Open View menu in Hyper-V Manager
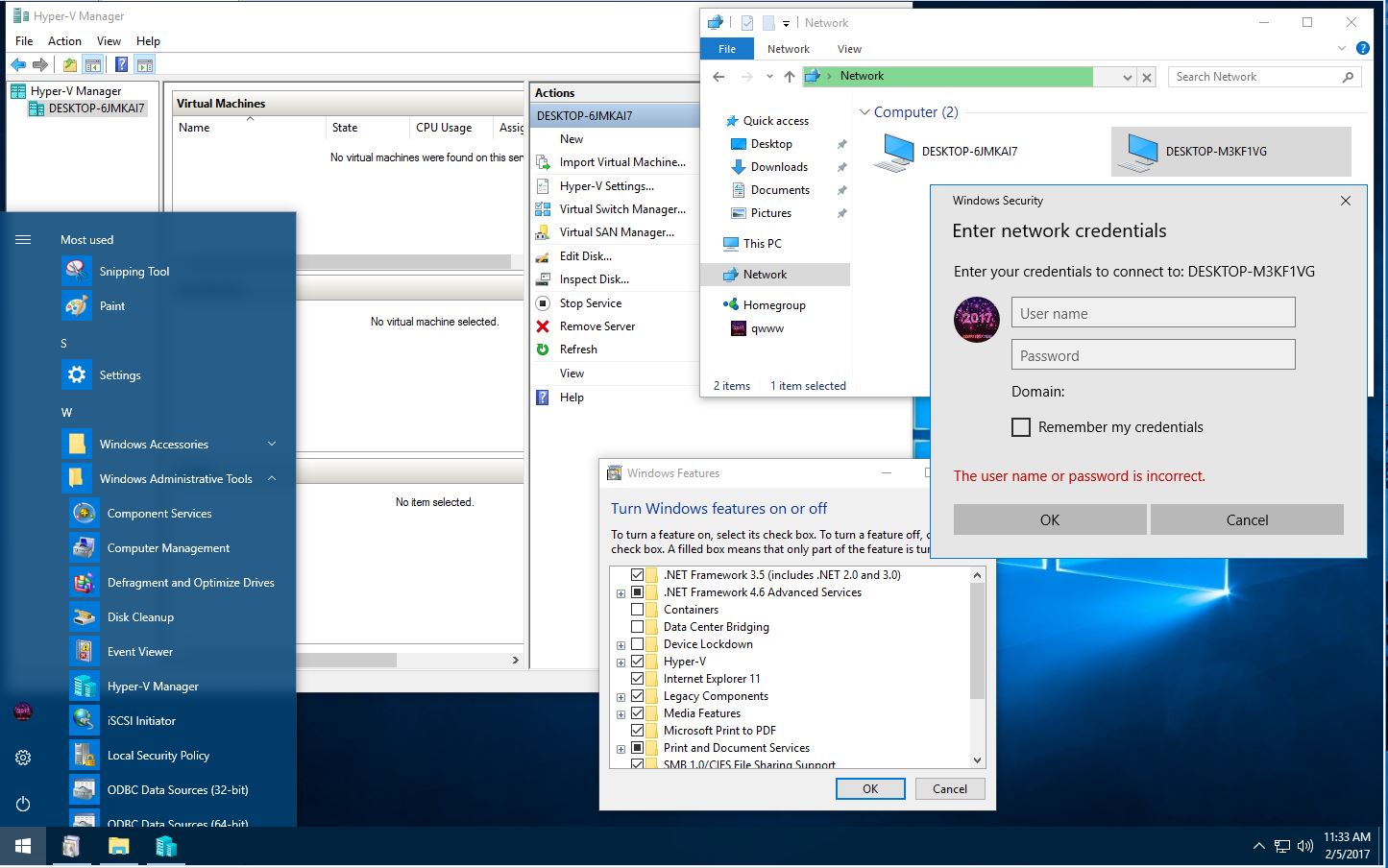Image resolution: width=1388 pixels, height=868 pixels. 109,41
